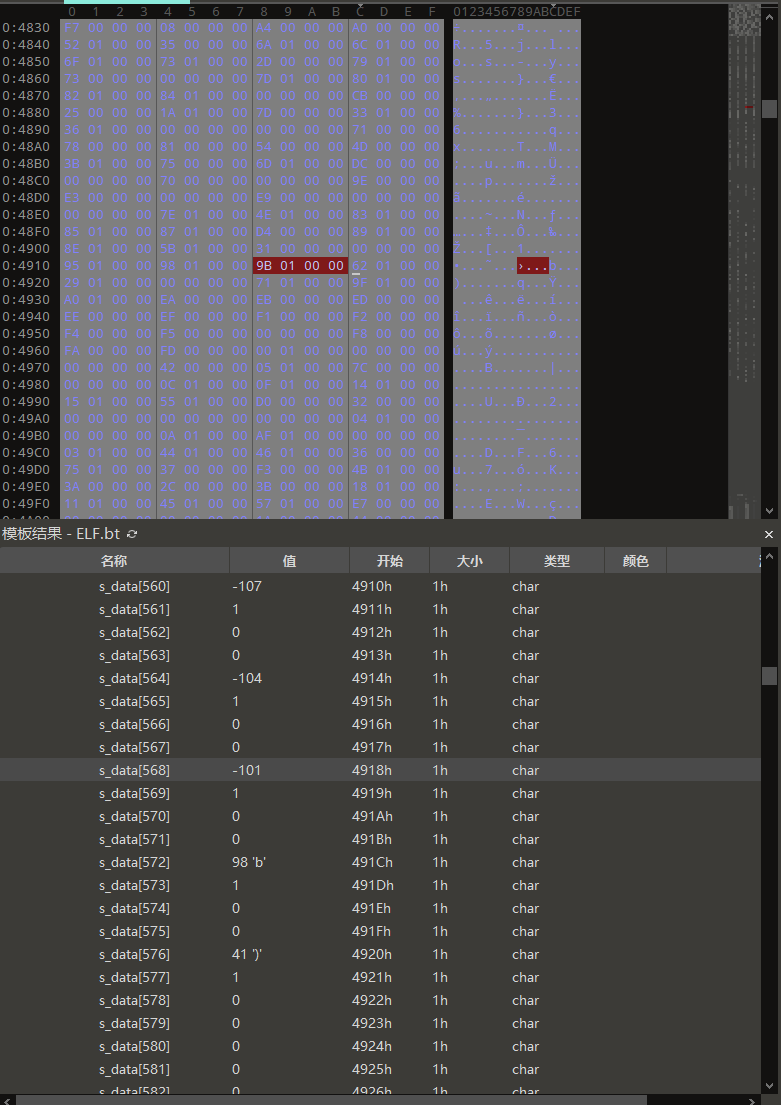Sort by the 名称 column header
The height and width of the screenshot is (1105, 781).
(x=114, y=561)
